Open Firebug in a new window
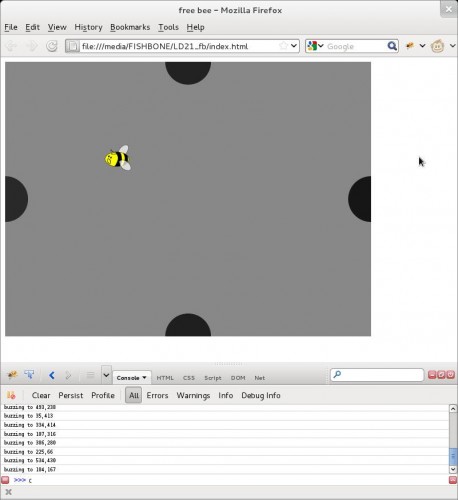This screenshot has width=458, height=500. 441,375
